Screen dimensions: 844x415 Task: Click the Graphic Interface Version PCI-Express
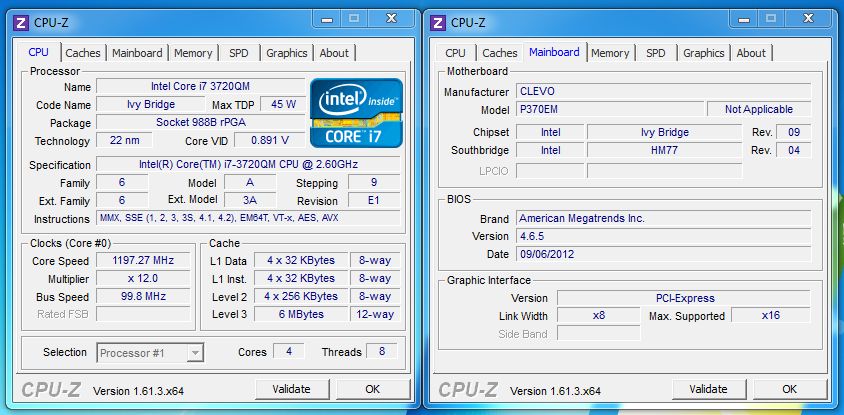coord(684,298)
